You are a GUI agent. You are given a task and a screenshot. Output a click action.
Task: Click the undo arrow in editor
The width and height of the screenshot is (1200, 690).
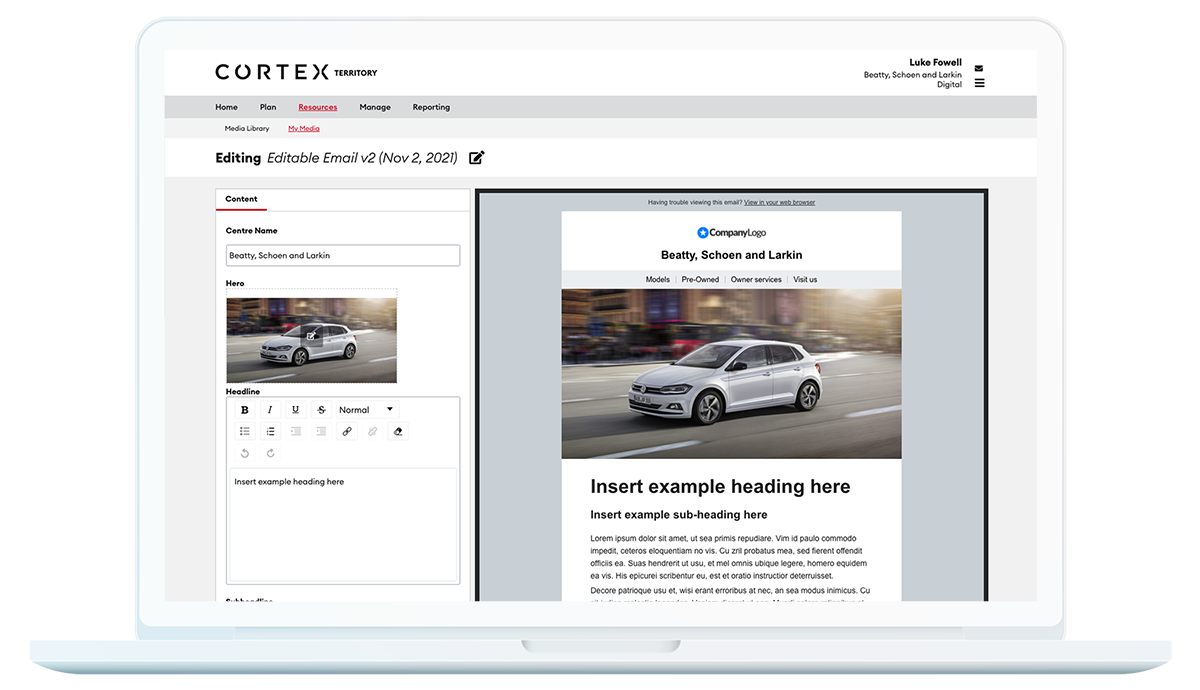(x=245, y=454)
